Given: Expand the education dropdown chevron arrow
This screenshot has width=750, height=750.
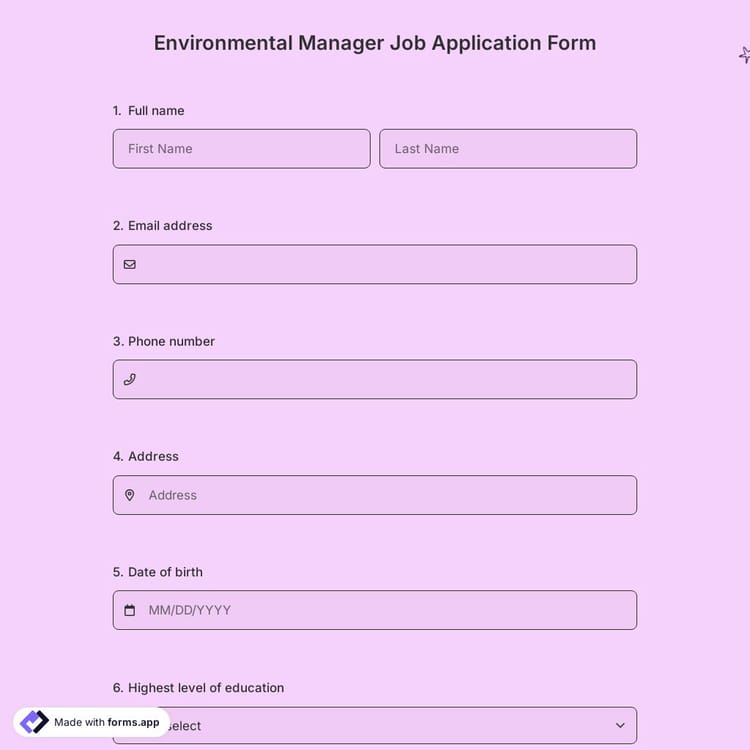Looking at the screenshot, I should (620, 725).
